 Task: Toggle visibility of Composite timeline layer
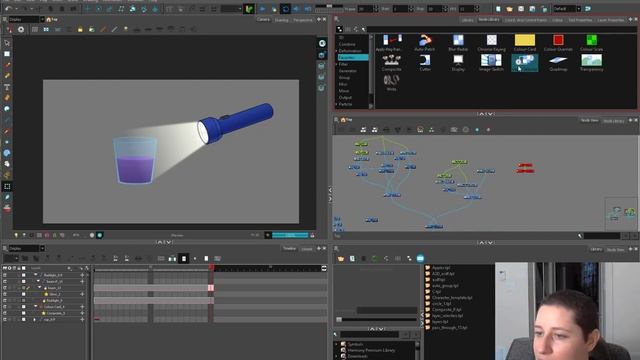pyautogui.click(x=5, y=313)
